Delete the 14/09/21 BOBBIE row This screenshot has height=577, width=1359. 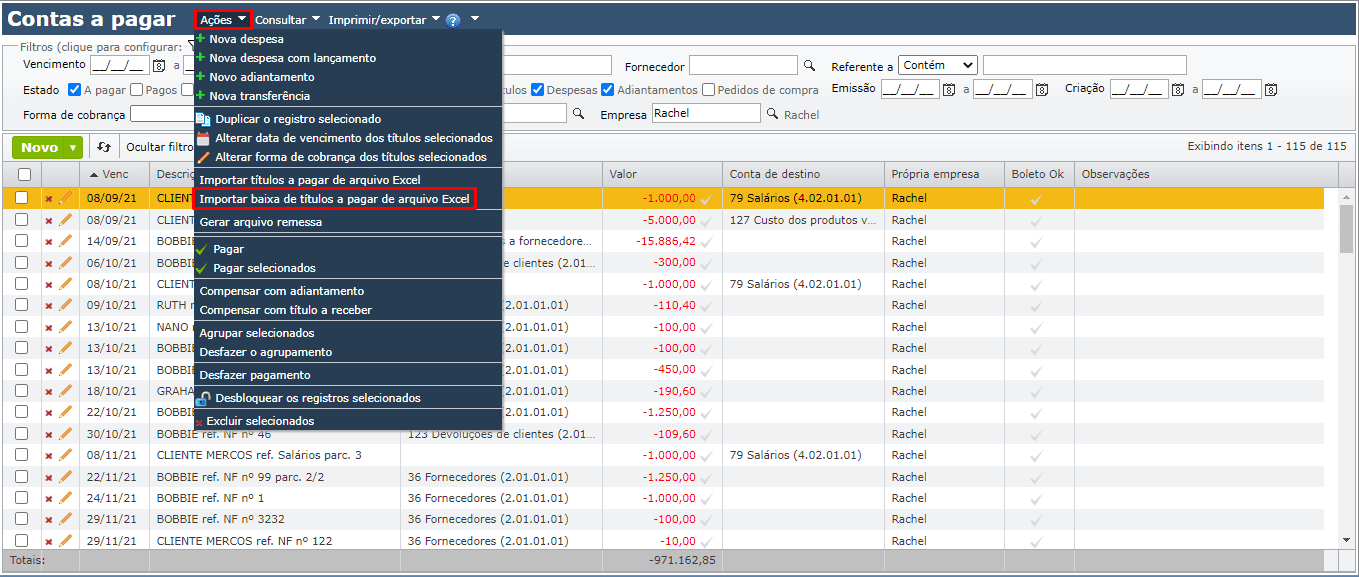[x=48, y=241]
